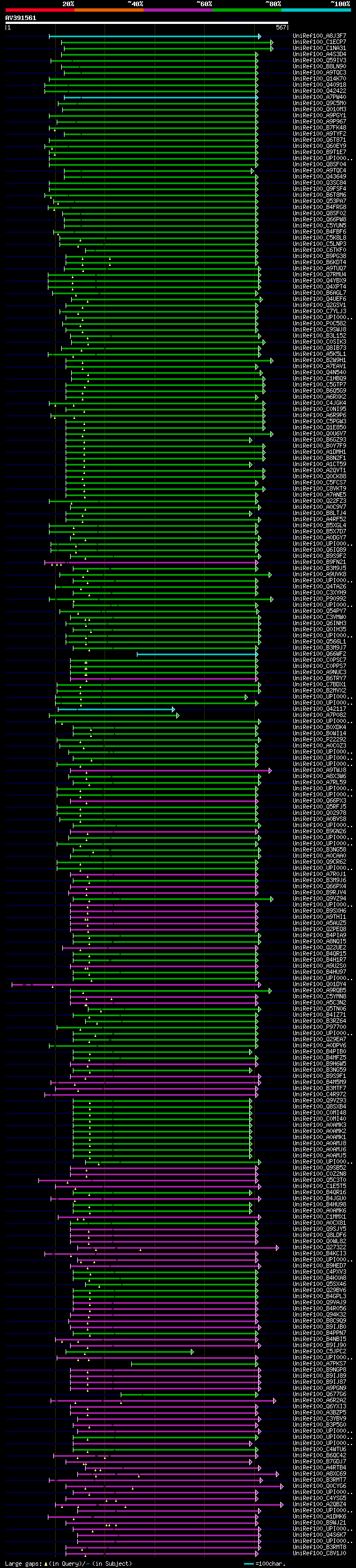Select hit label UniRef100_A9TWJ8
This screenshot has width=356, height=1568.
tap(319, 770)
